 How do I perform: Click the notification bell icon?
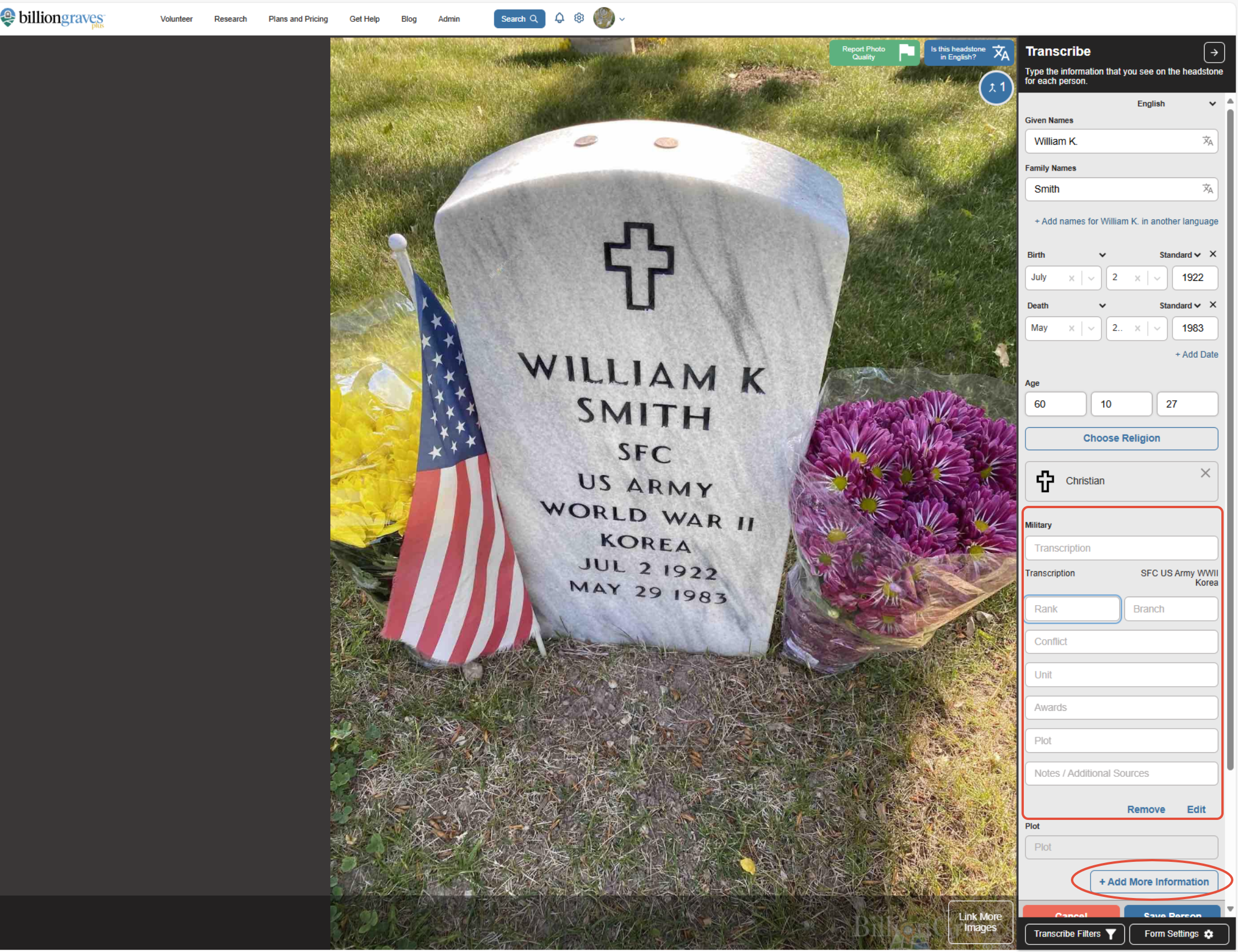(559, 18)
